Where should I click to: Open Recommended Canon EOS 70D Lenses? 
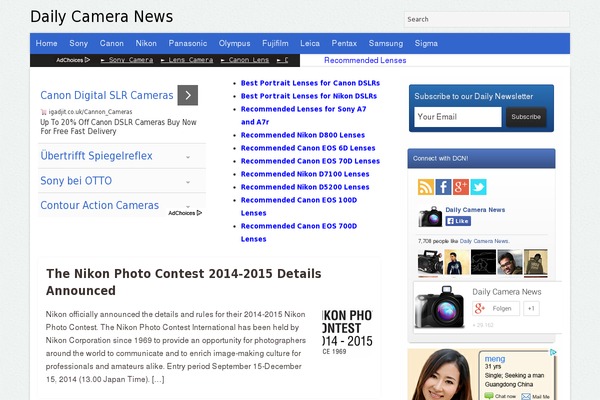click(x=310, y=161)
